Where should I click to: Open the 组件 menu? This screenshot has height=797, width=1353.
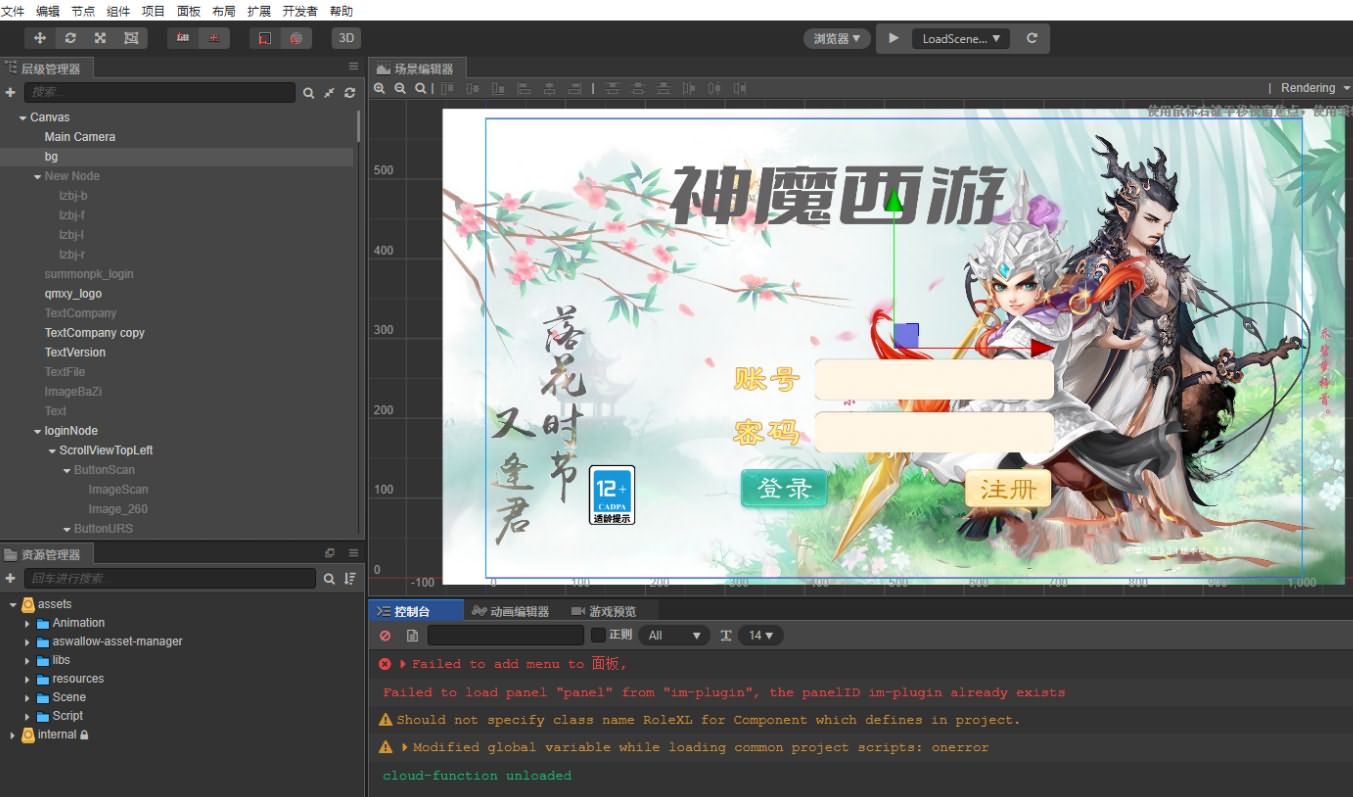click(x=117, y=11)
